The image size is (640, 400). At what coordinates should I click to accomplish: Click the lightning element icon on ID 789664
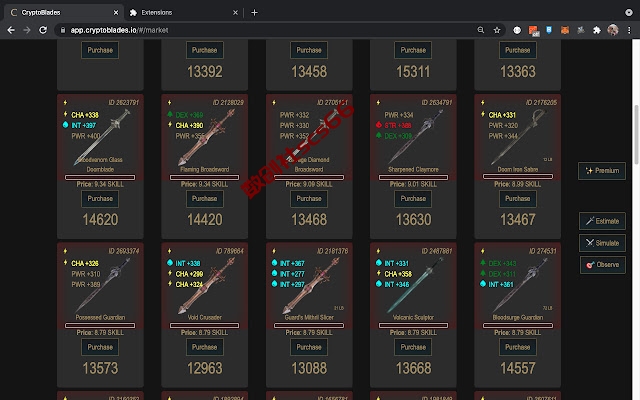pyautogui.click(x=169, y=251)
